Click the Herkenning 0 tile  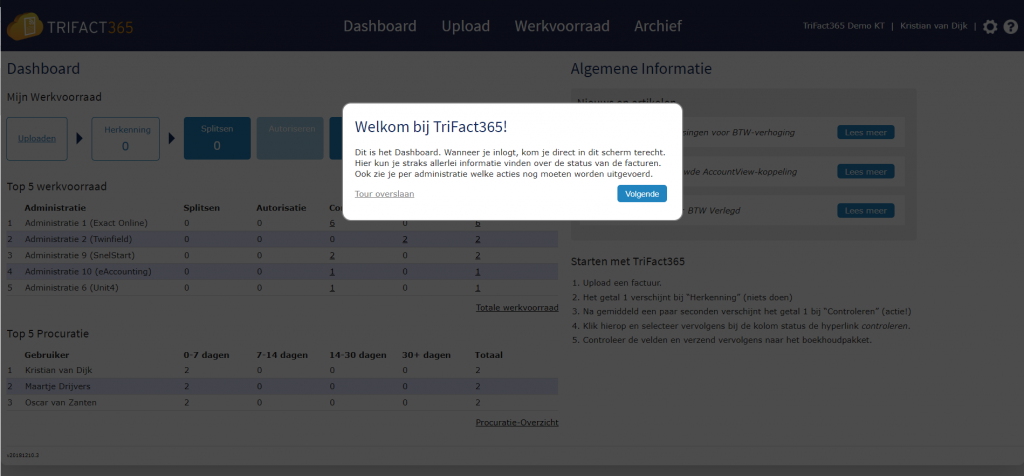click(x=125, y=139)
